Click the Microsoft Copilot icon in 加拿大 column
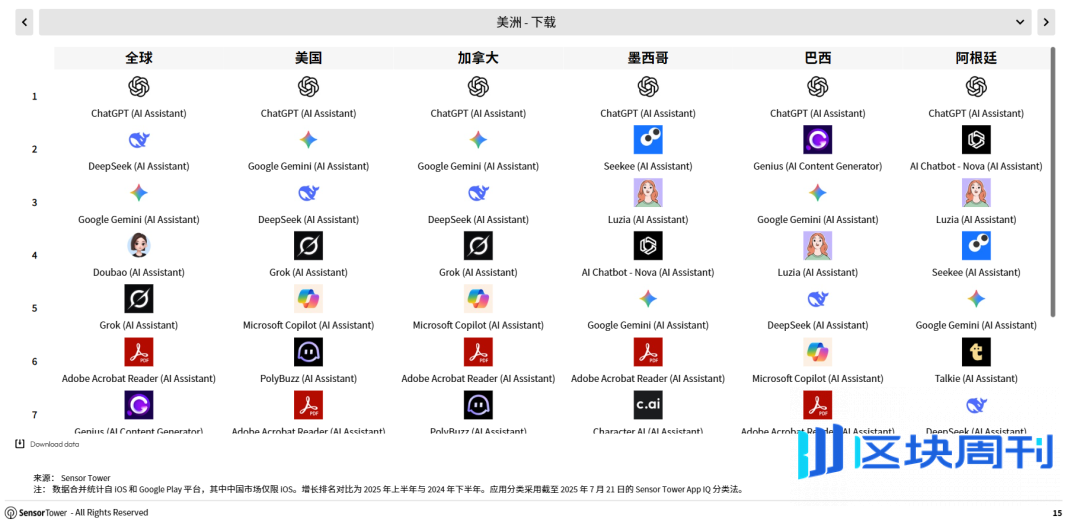1080x522 pixels. (478, 299)
